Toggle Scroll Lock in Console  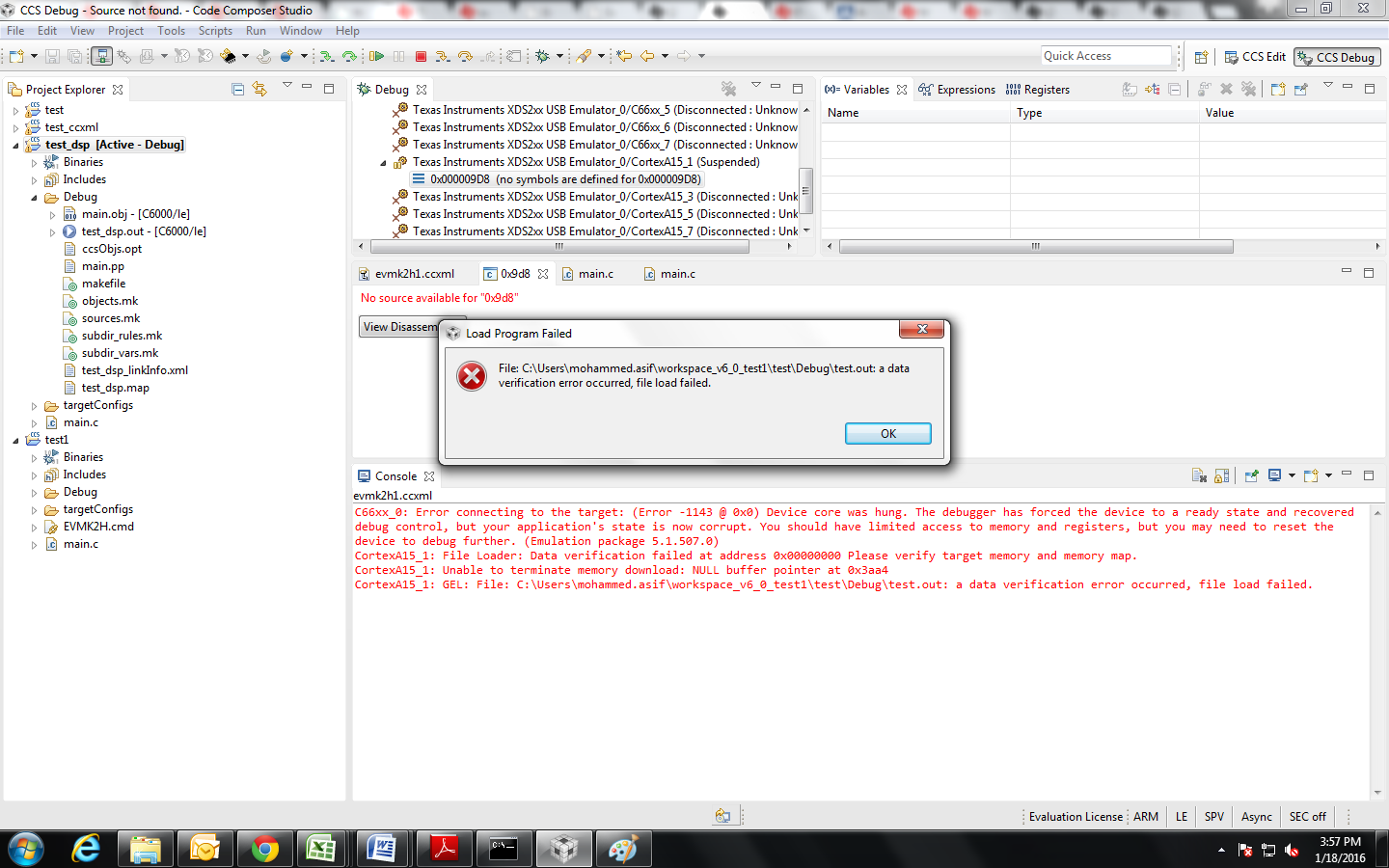1222,475
